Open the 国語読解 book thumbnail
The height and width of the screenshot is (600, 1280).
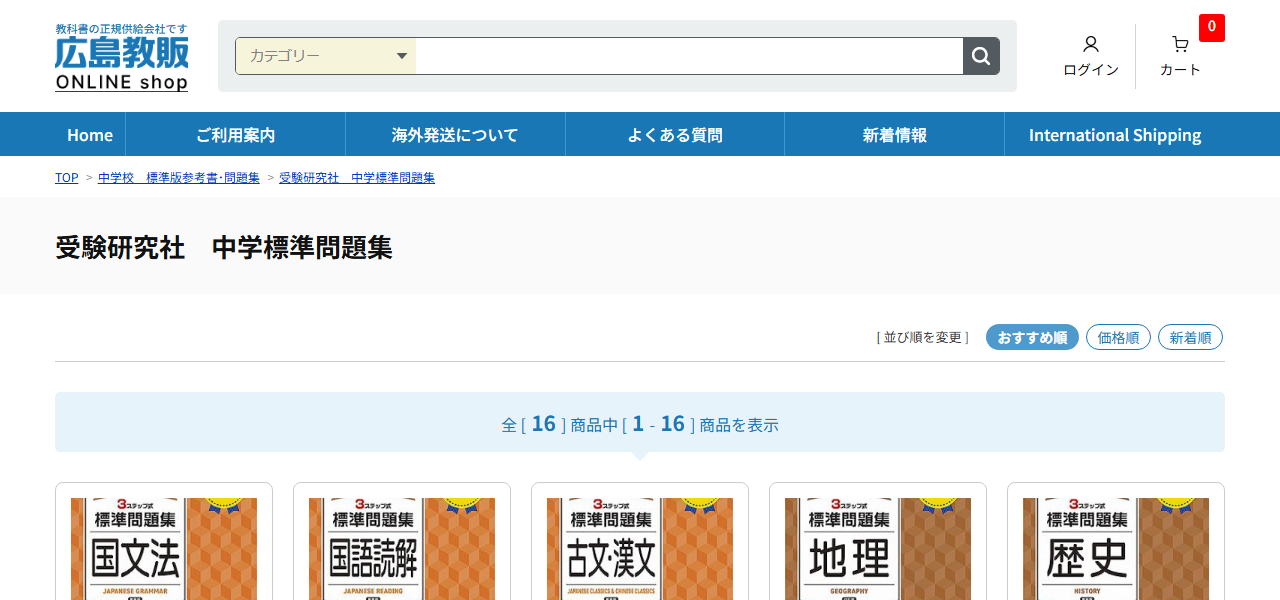[402, 549]
